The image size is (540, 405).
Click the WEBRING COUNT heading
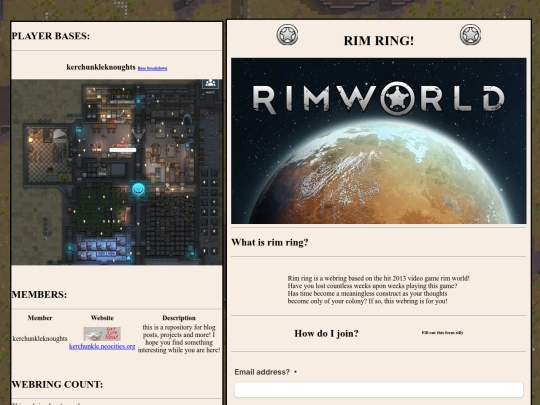[x=57, y=384]
